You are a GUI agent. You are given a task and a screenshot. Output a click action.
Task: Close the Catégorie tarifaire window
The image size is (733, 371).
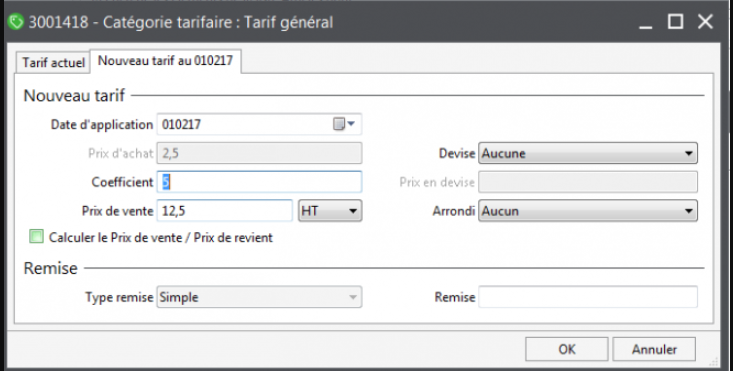pos(705,21)
